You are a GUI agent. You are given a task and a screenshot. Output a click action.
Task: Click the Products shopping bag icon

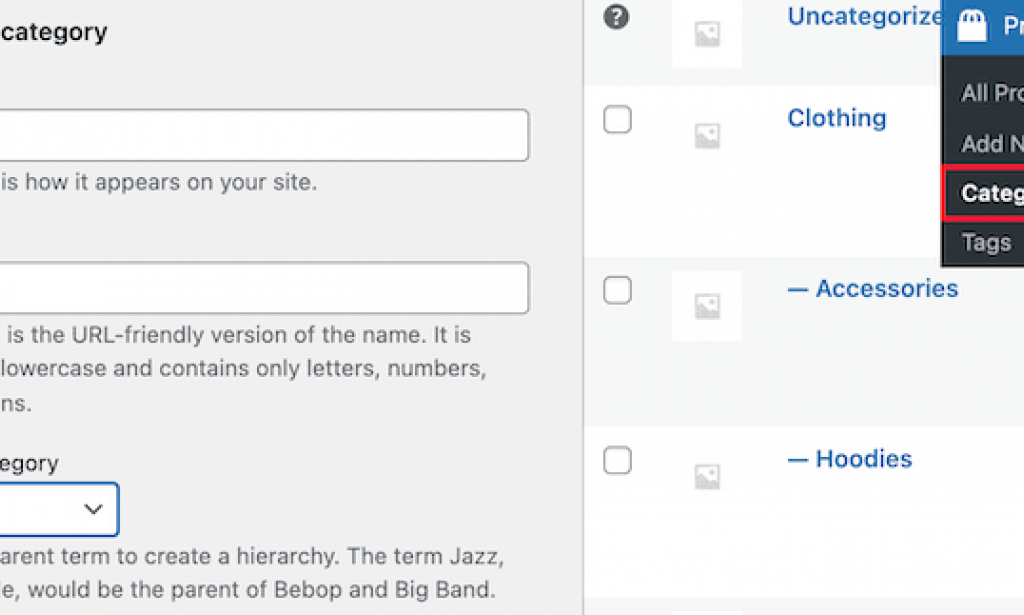[x=971, y=26]
